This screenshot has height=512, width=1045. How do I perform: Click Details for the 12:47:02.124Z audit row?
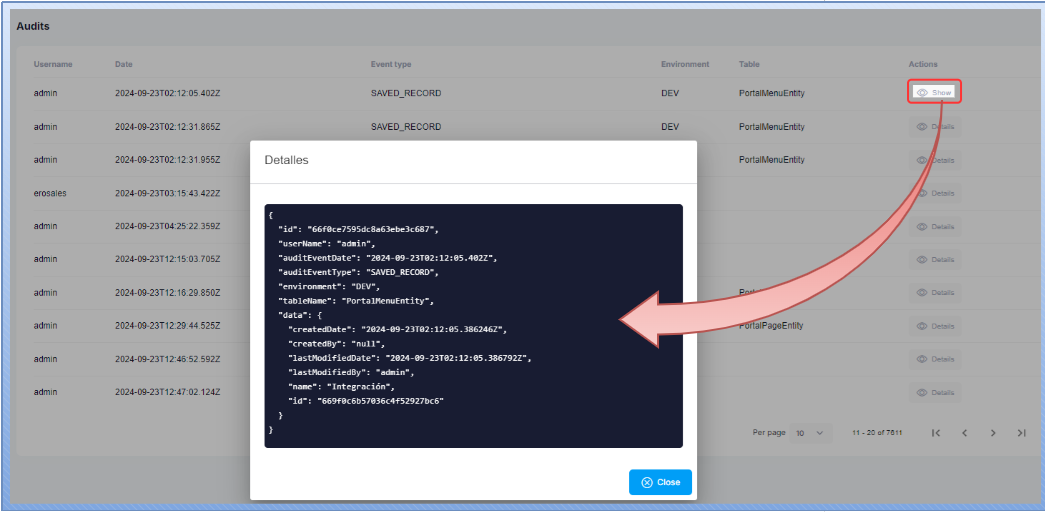point(935,392)
